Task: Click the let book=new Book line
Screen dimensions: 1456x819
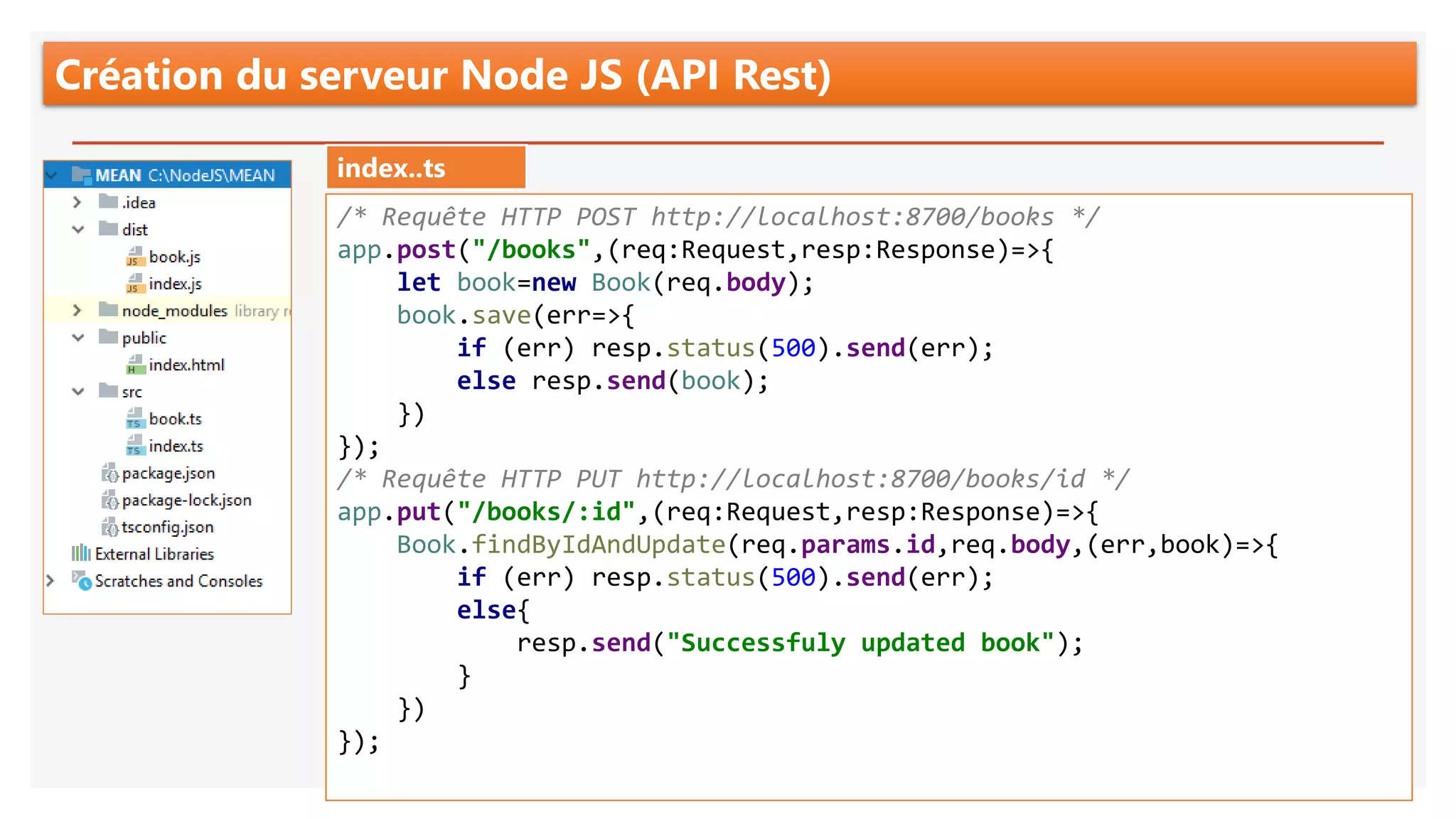Action: [605, 282]
